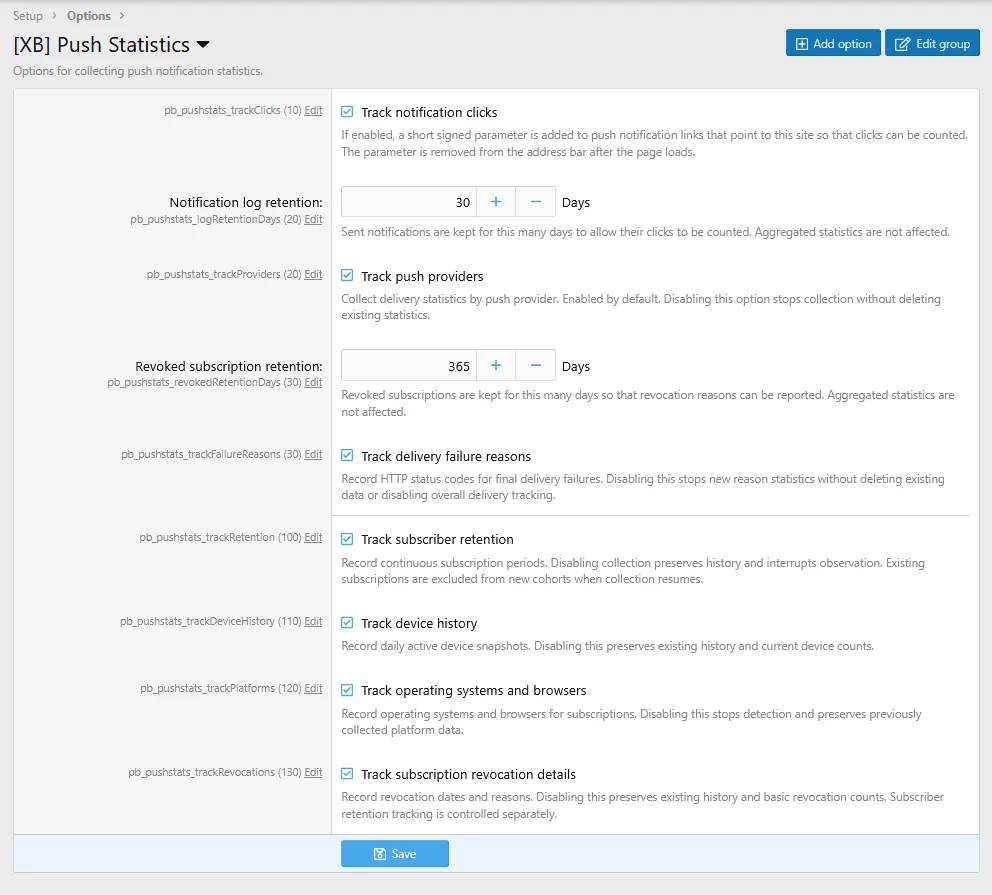Click the 'Track subscriber retention' label text
Image resolution: width=992 pixels, height=895 pixels.
[437, 540]
